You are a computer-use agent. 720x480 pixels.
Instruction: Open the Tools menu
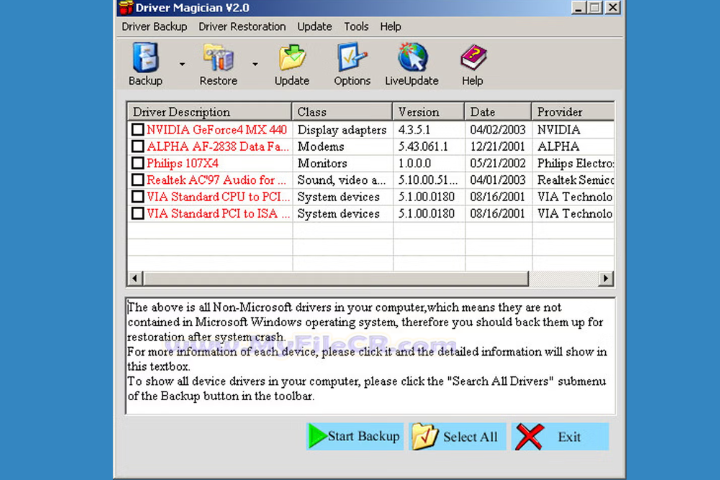pyautogui.click(x=356, y=27)
